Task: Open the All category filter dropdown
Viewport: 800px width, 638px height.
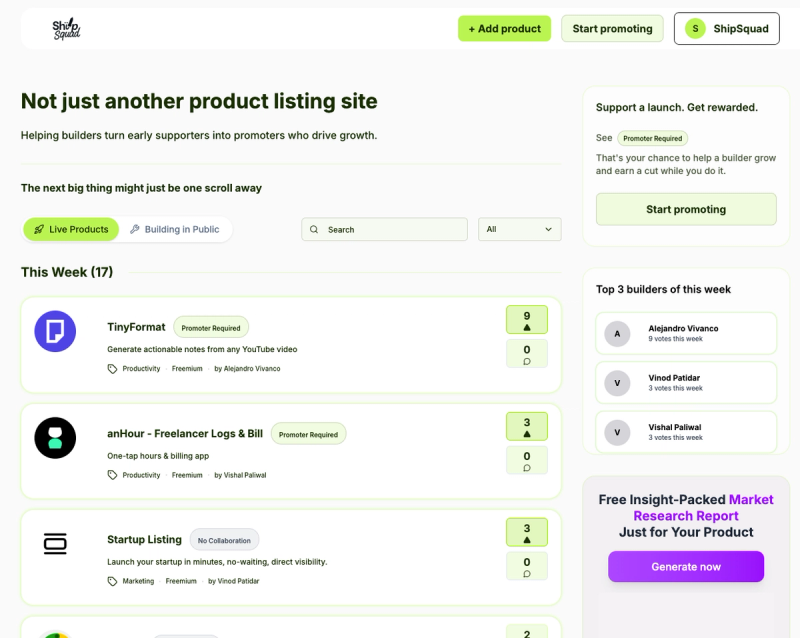Action: click(x=519, y=229)
